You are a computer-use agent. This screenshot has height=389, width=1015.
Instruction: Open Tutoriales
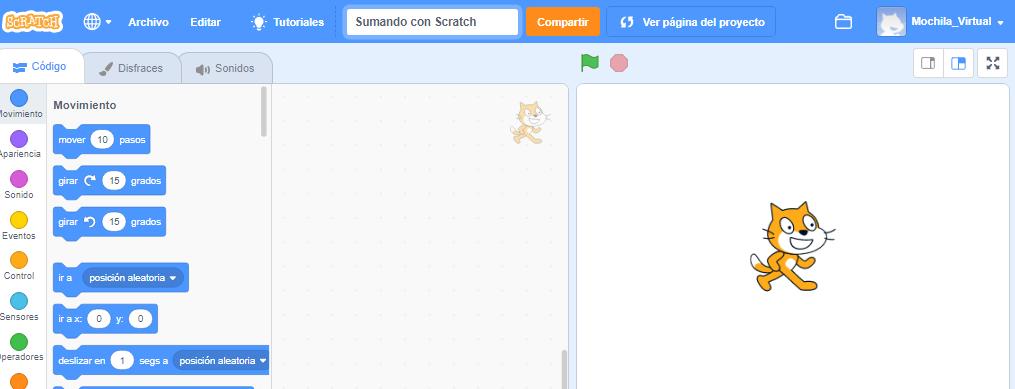click(287, 22)
